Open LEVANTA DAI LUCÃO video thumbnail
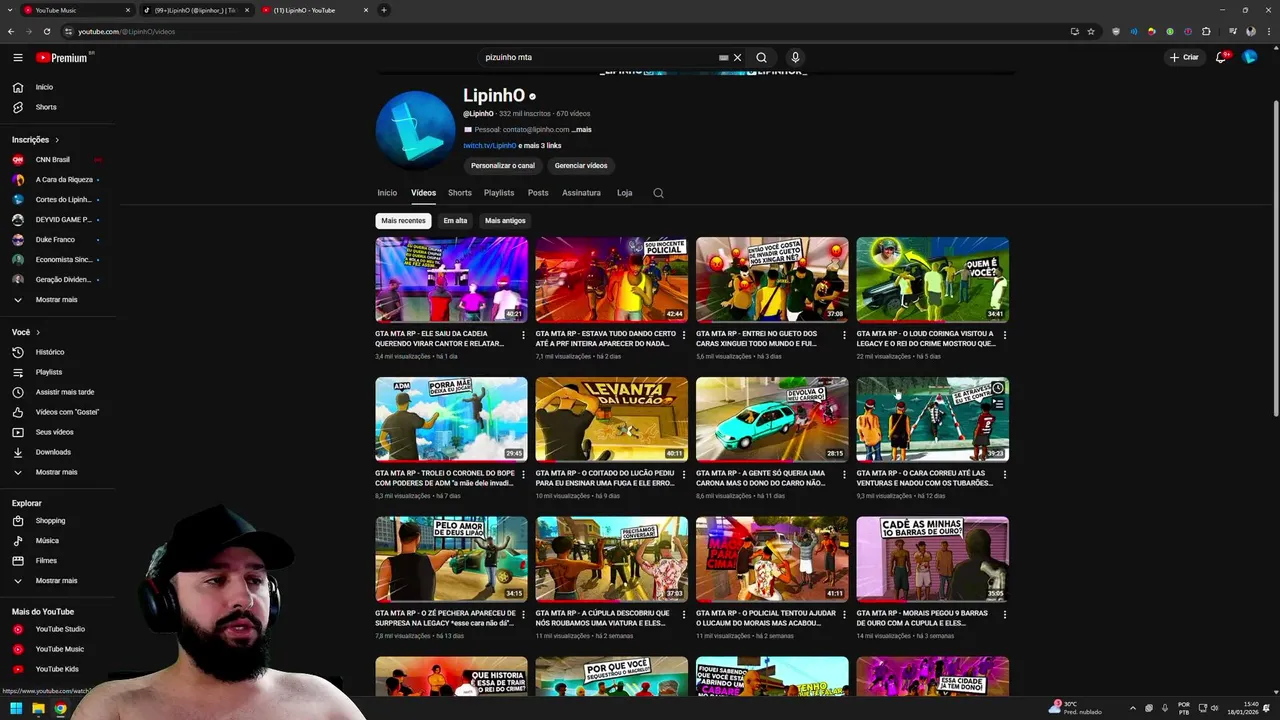This screenshot has width=1280, height=720. pyautogui.click(x=612, y=419)
